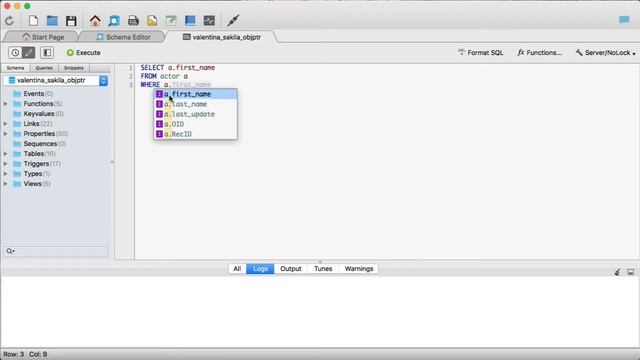Expand the Views folder
Screen dimensions: 640x360
pyautogui.click(x=6, y=184)
